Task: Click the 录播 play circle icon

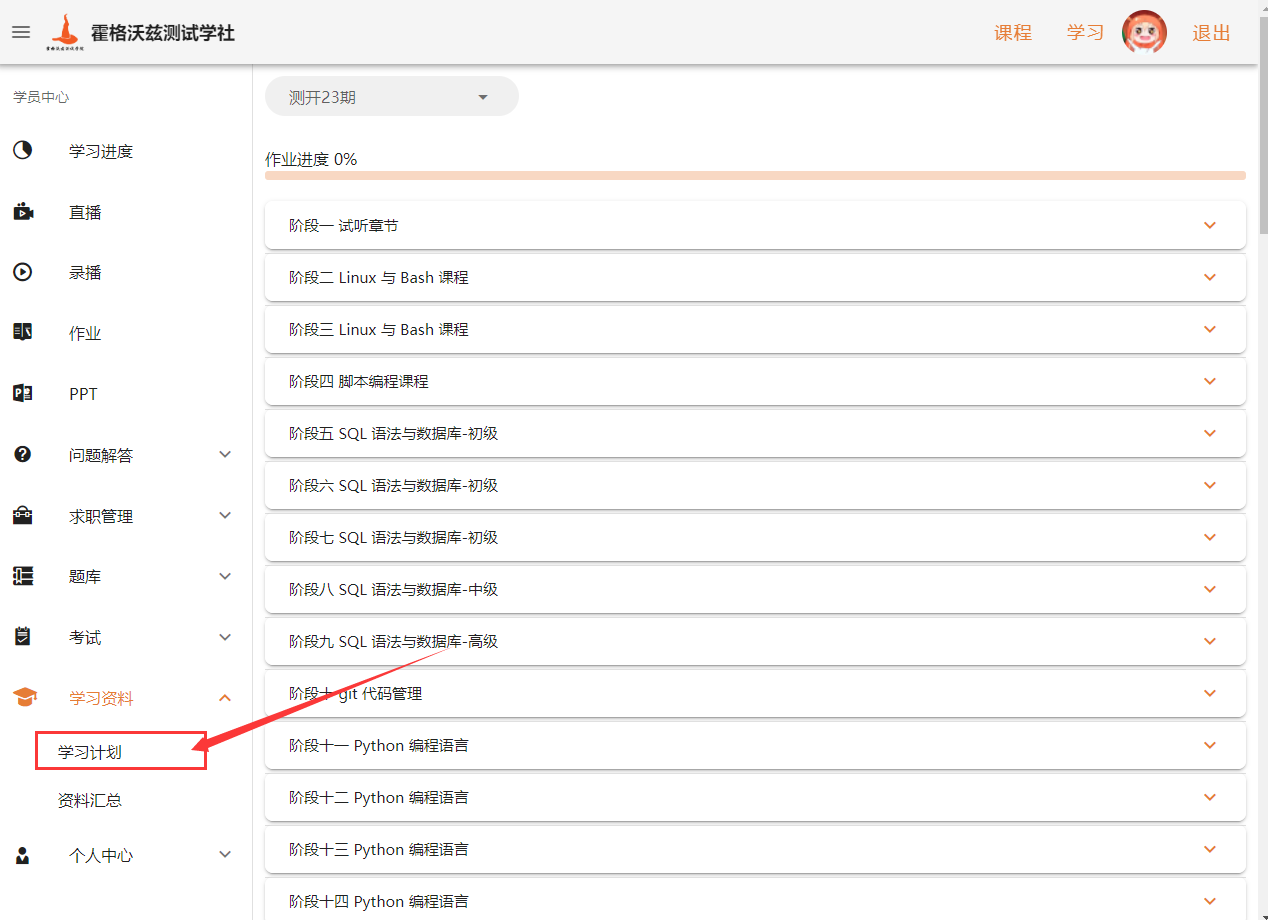Action: point(22,272)
